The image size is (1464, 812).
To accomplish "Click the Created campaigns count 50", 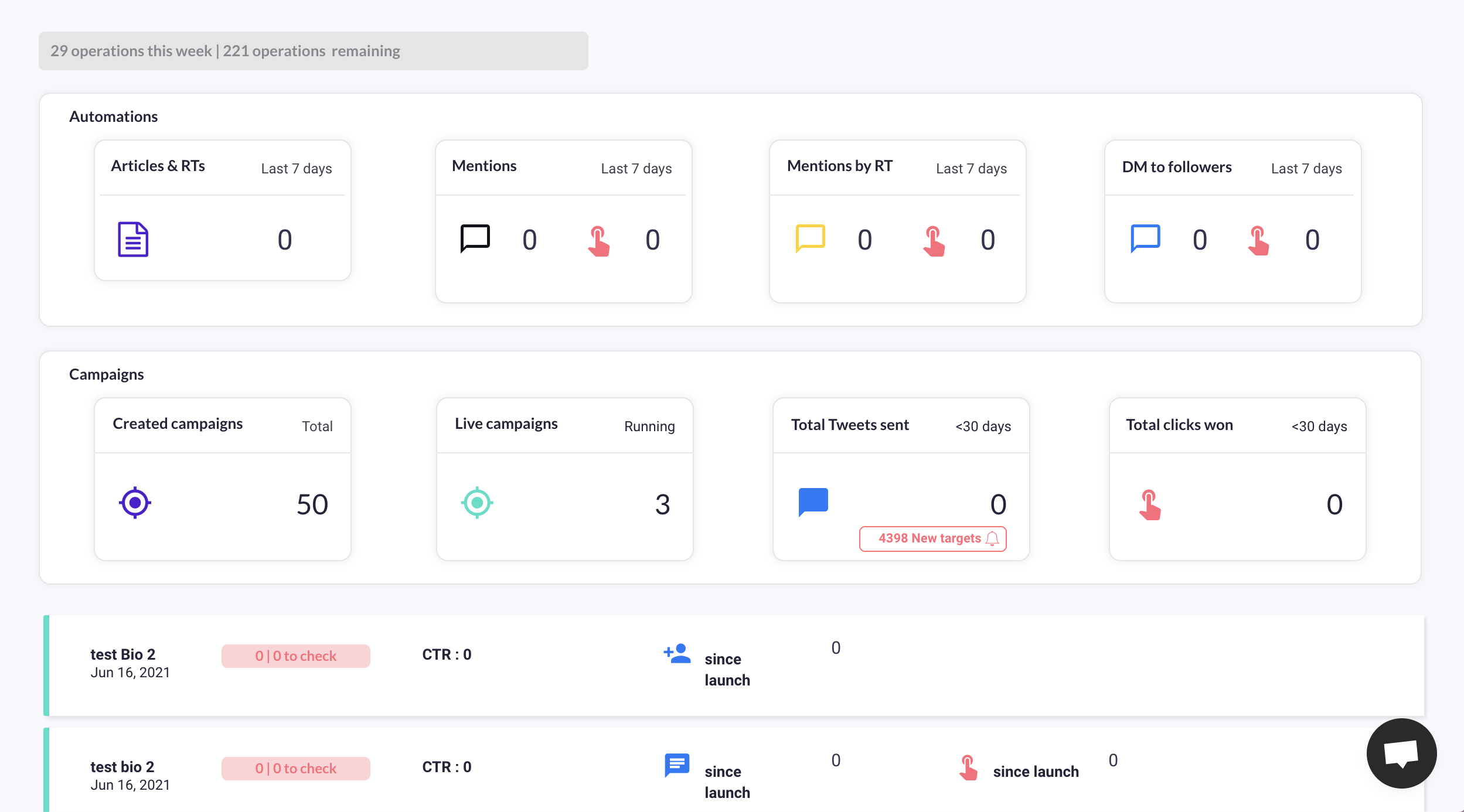I will (x=312, y=504).
